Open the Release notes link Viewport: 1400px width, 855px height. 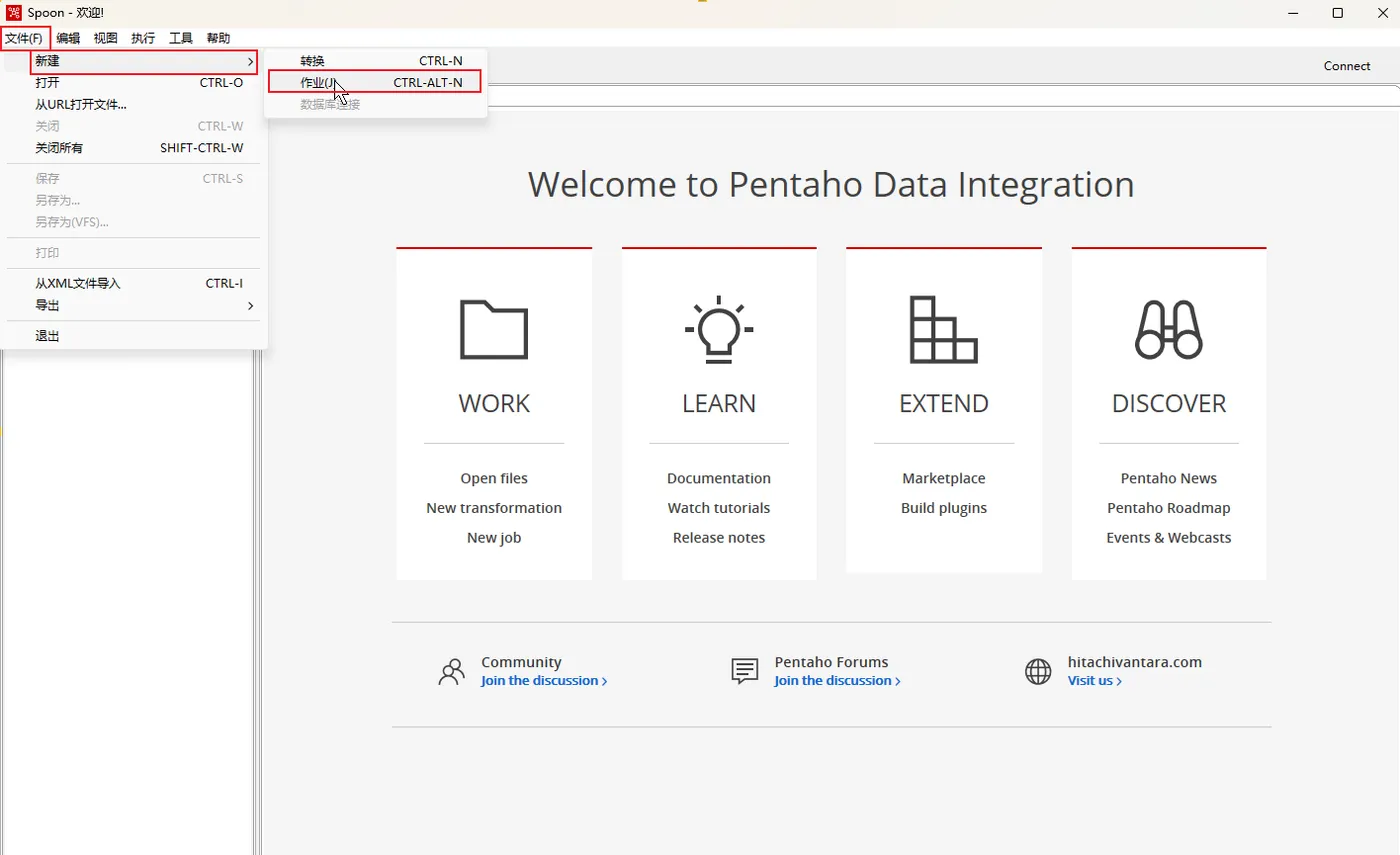click(719, 537)
